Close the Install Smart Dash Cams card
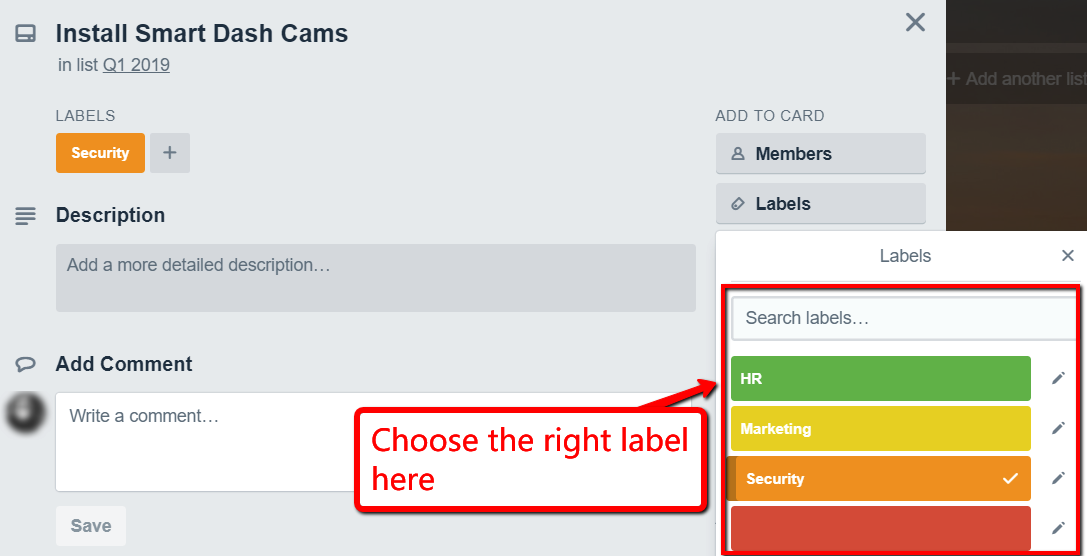 (x=915, y=23)
